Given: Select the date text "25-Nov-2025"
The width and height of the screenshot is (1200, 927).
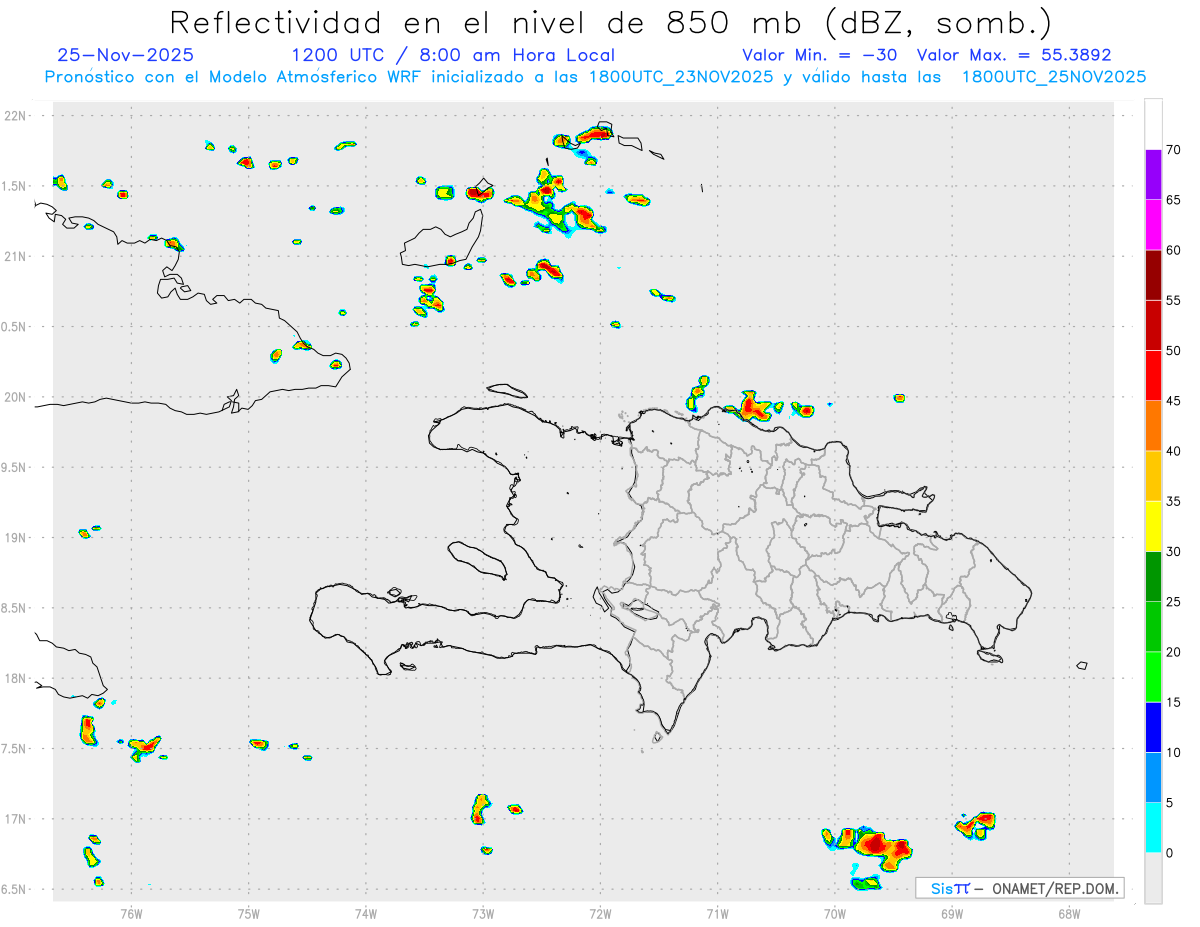Looking at the screenshot, I should pos(126,55).
